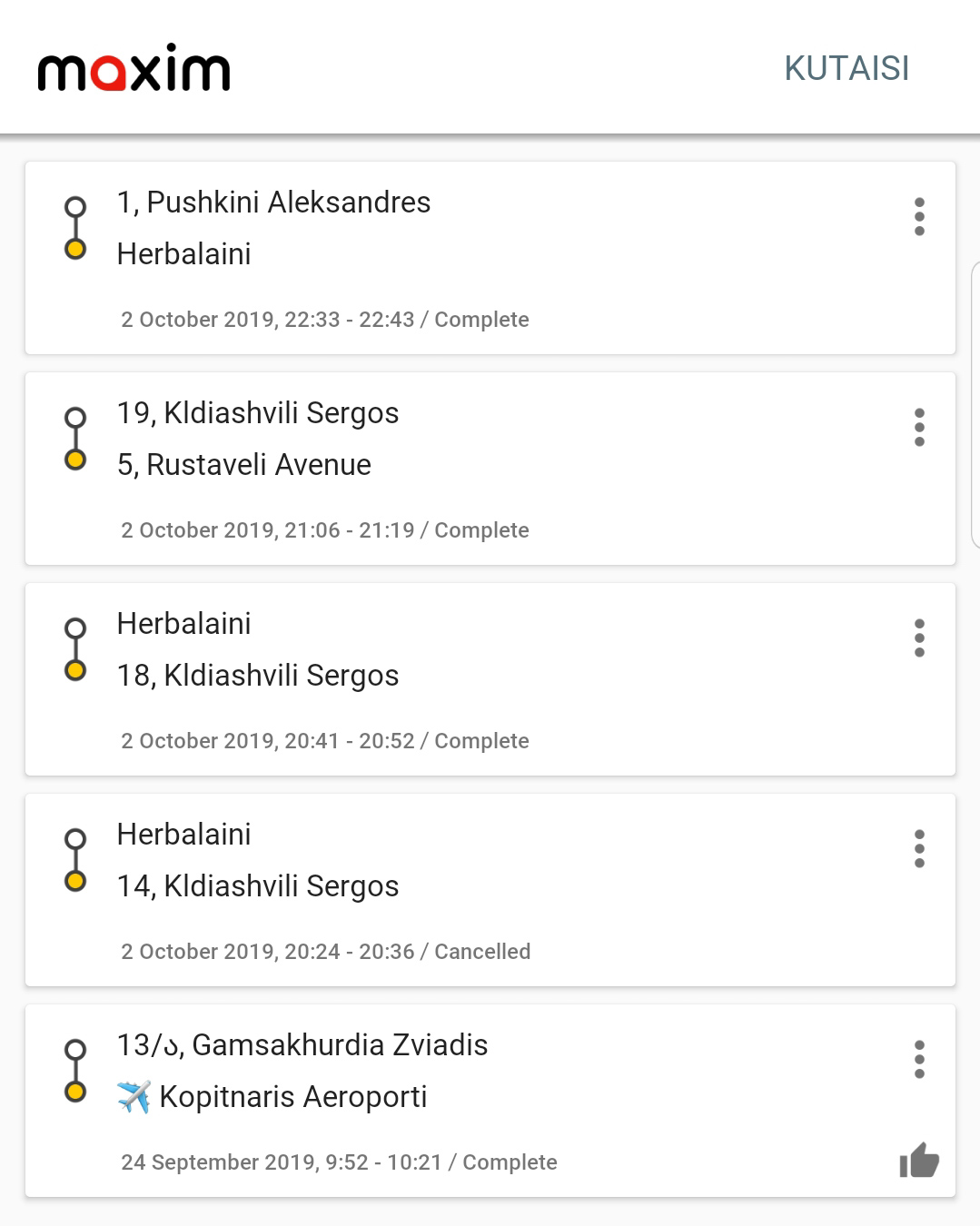Select 13/ა, Gamsakhurdia Zviadis pickup address
The height and width of the screenshot is (1226, 980).
(302, 1045)
